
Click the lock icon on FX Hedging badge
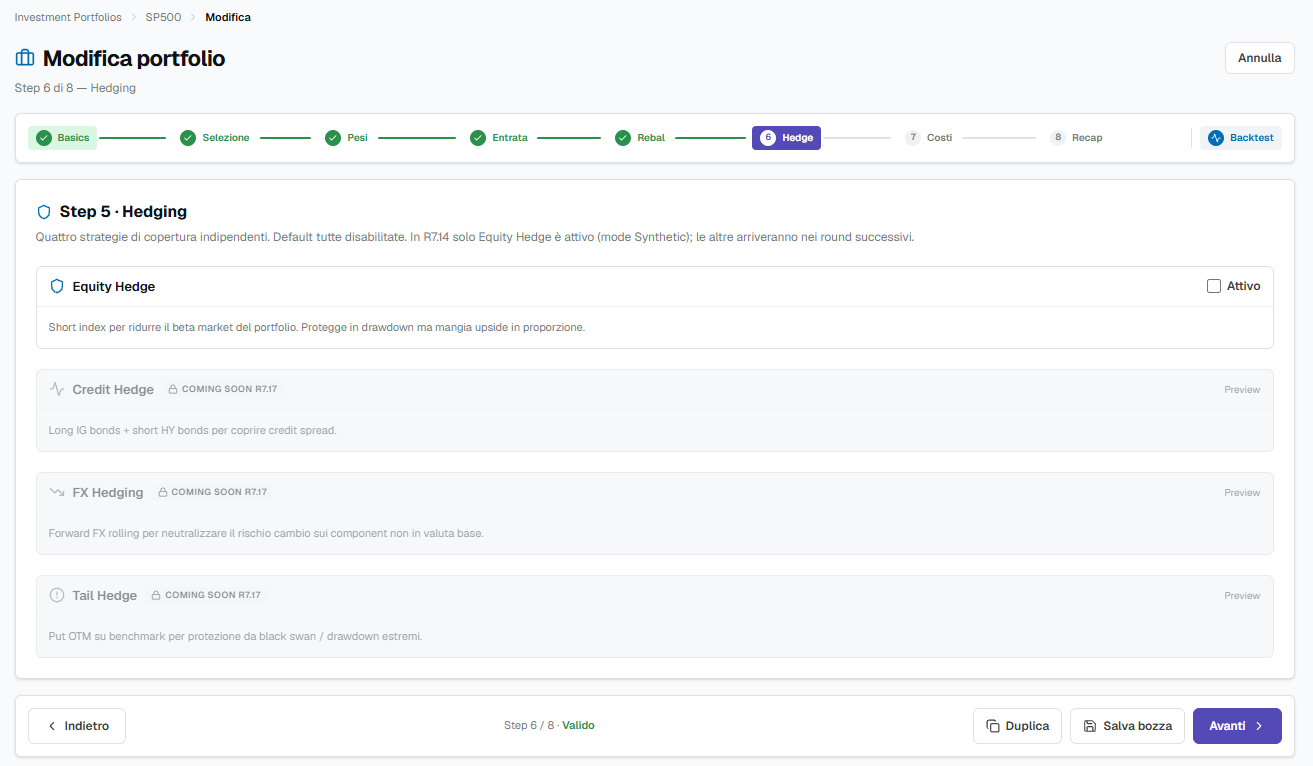point(163,492)
